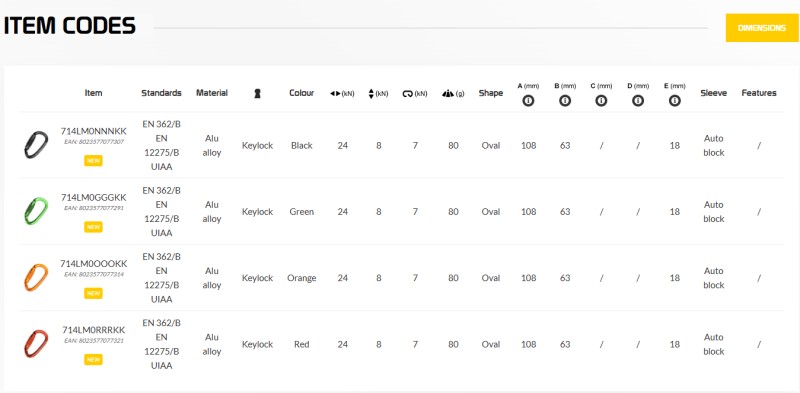The height and width of the screenshot is (393, 800).
Task: Click the Standards column header
Action: [161, 93]
